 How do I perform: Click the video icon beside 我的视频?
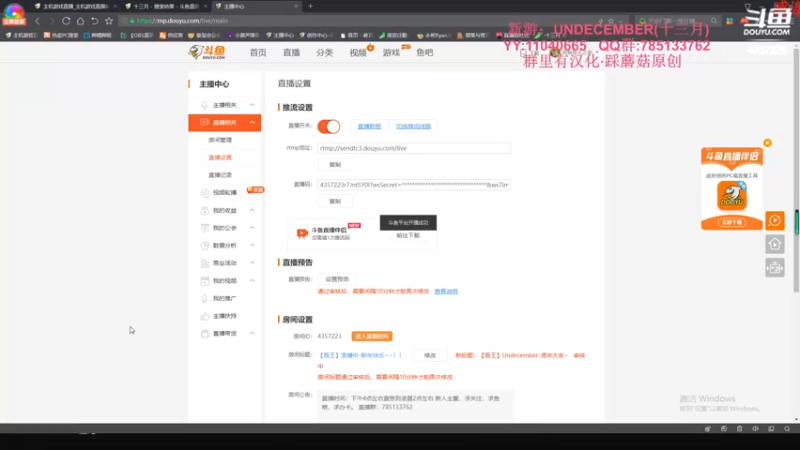pyautogui.click(x=205, y=281)
